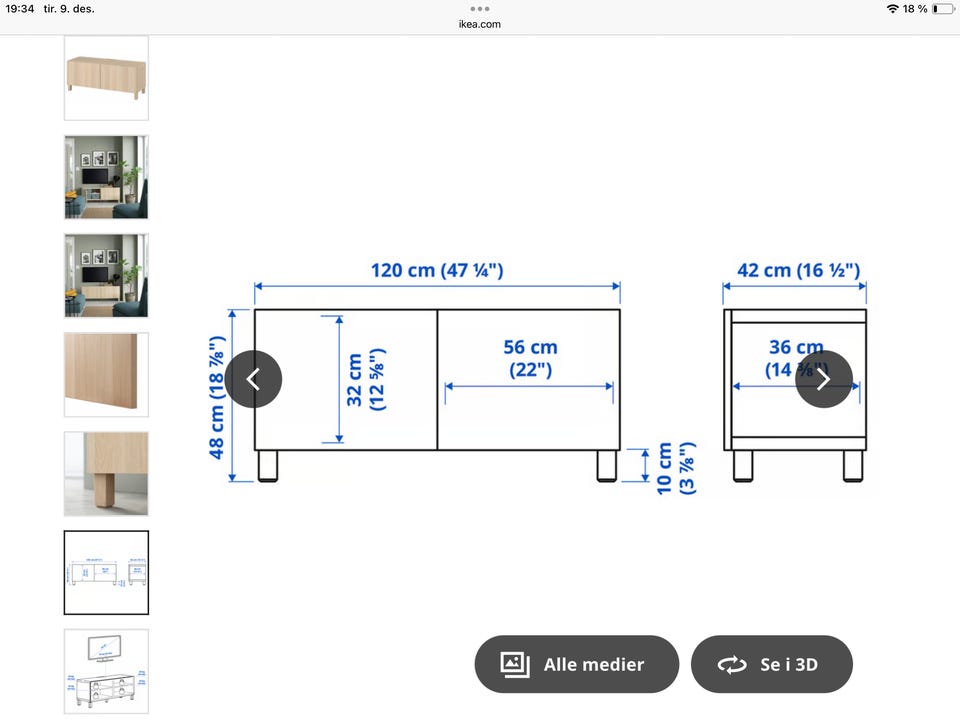Open the Alle medier gallery
The height and width of the screenshot is (720, 960).
(x=576, y=664)
